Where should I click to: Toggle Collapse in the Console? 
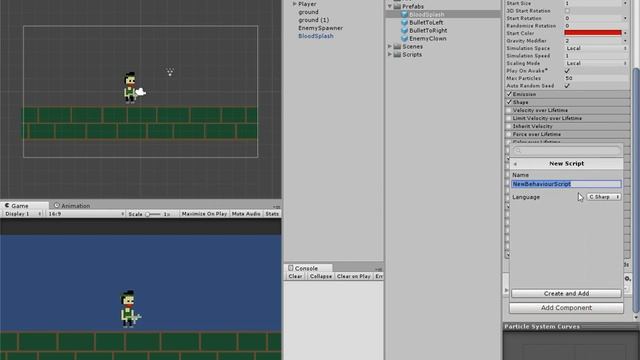click(x=320, y=276)
